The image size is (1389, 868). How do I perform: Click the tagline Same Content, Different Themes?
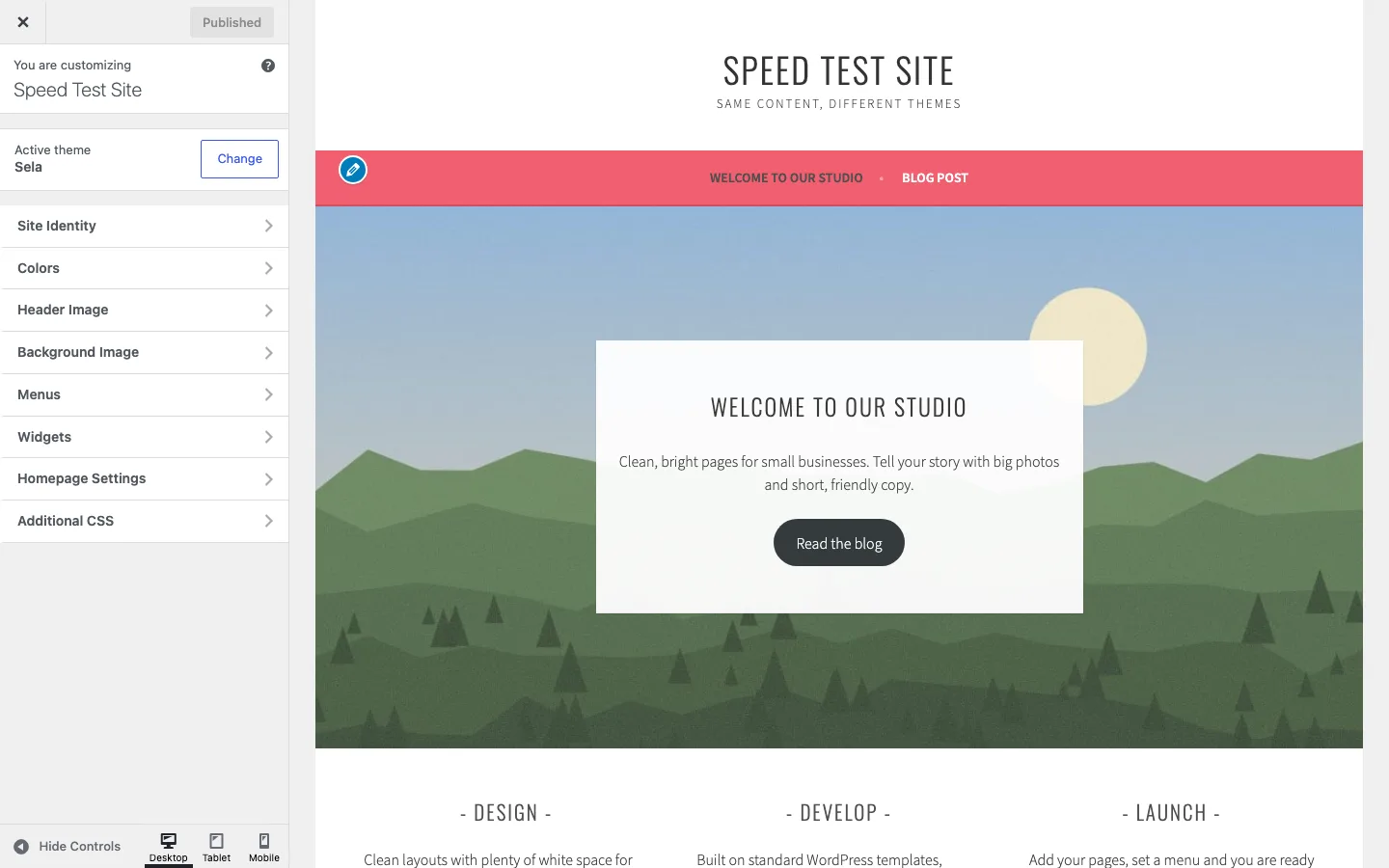click(x=838, y=104)
